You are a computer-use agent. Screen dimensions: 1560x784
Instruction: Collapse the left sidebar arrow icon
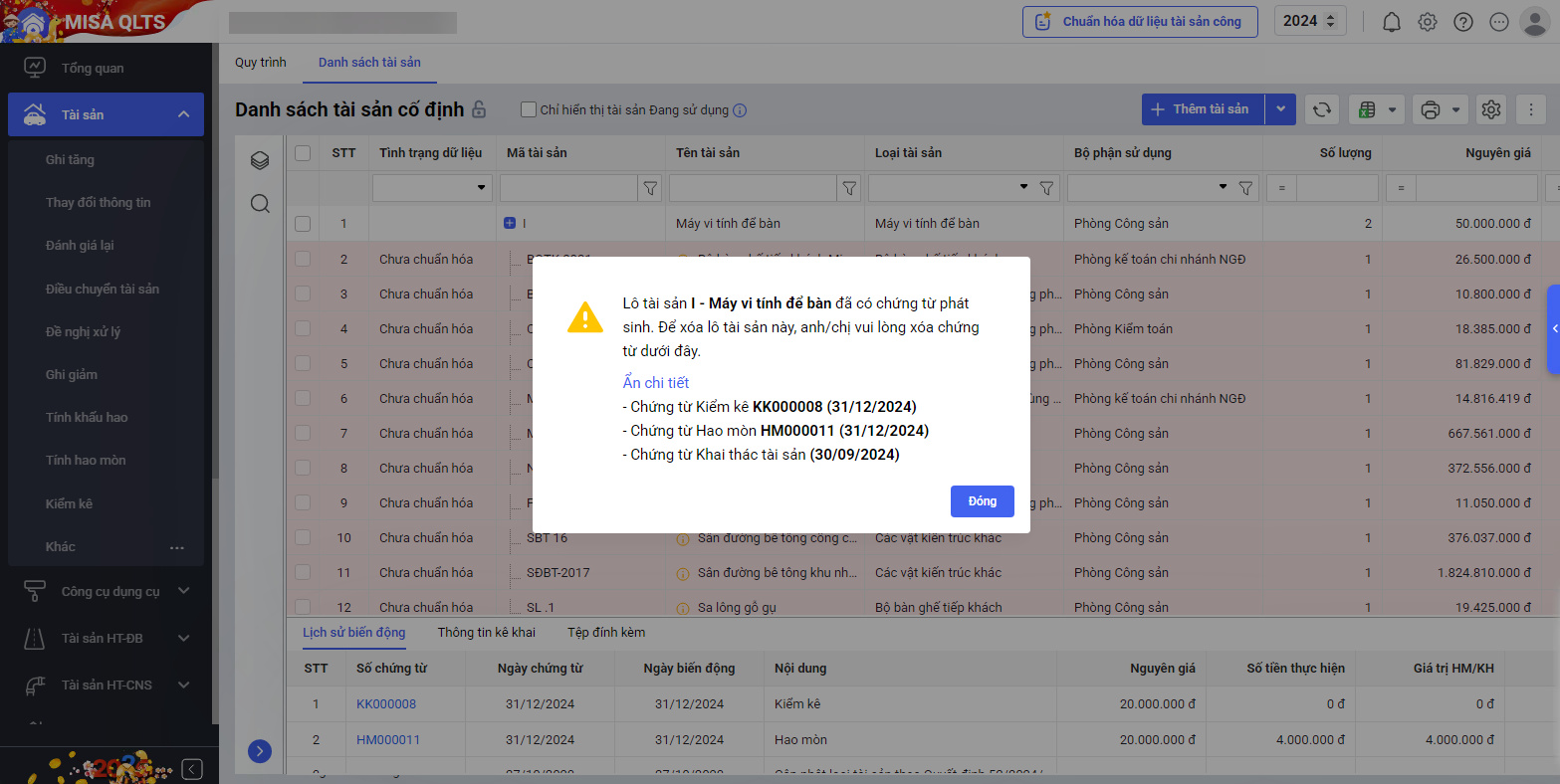click(193, 769)
